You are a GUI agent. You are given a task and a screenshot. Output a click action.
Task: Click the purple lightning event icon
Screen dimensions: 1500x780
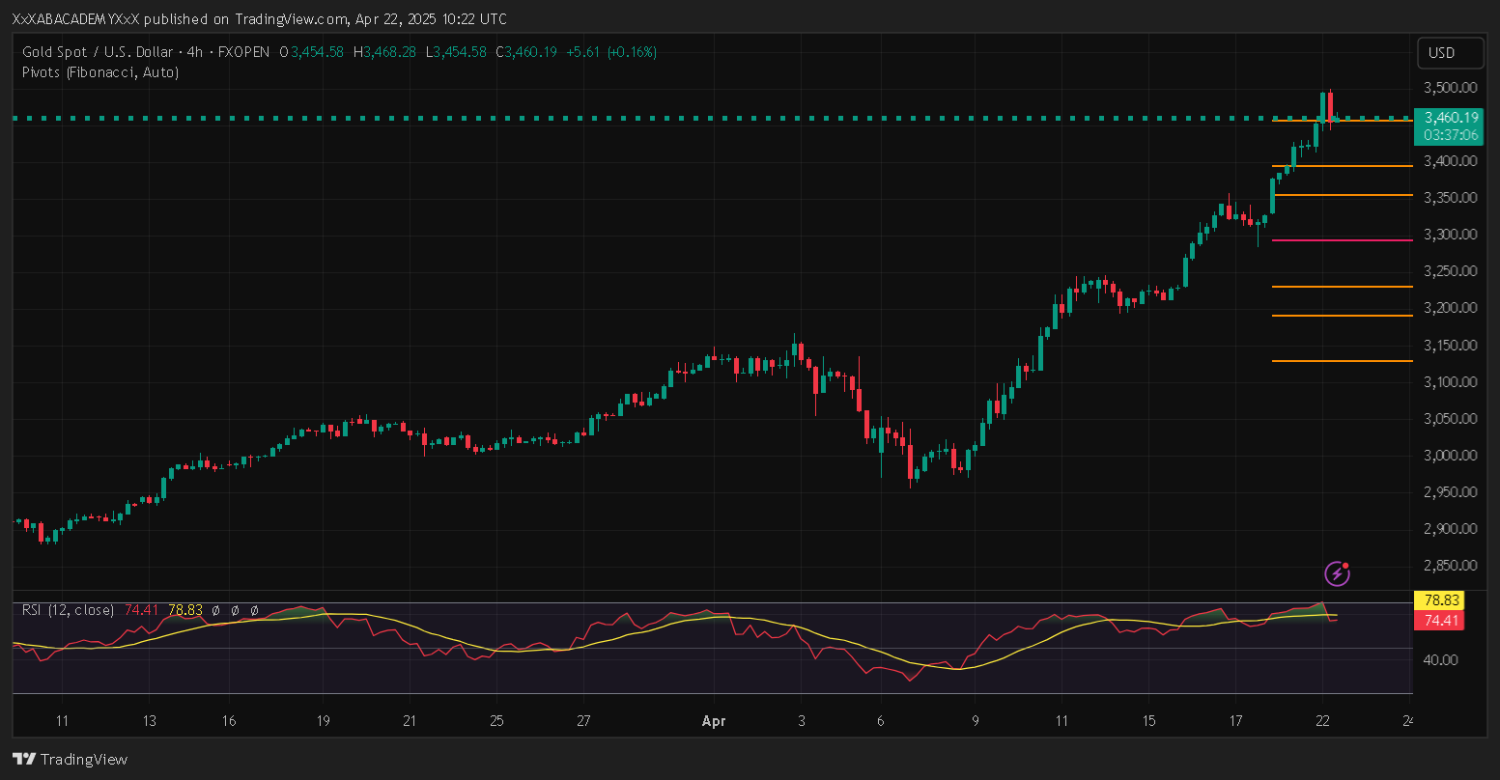tap(1338, 573)
